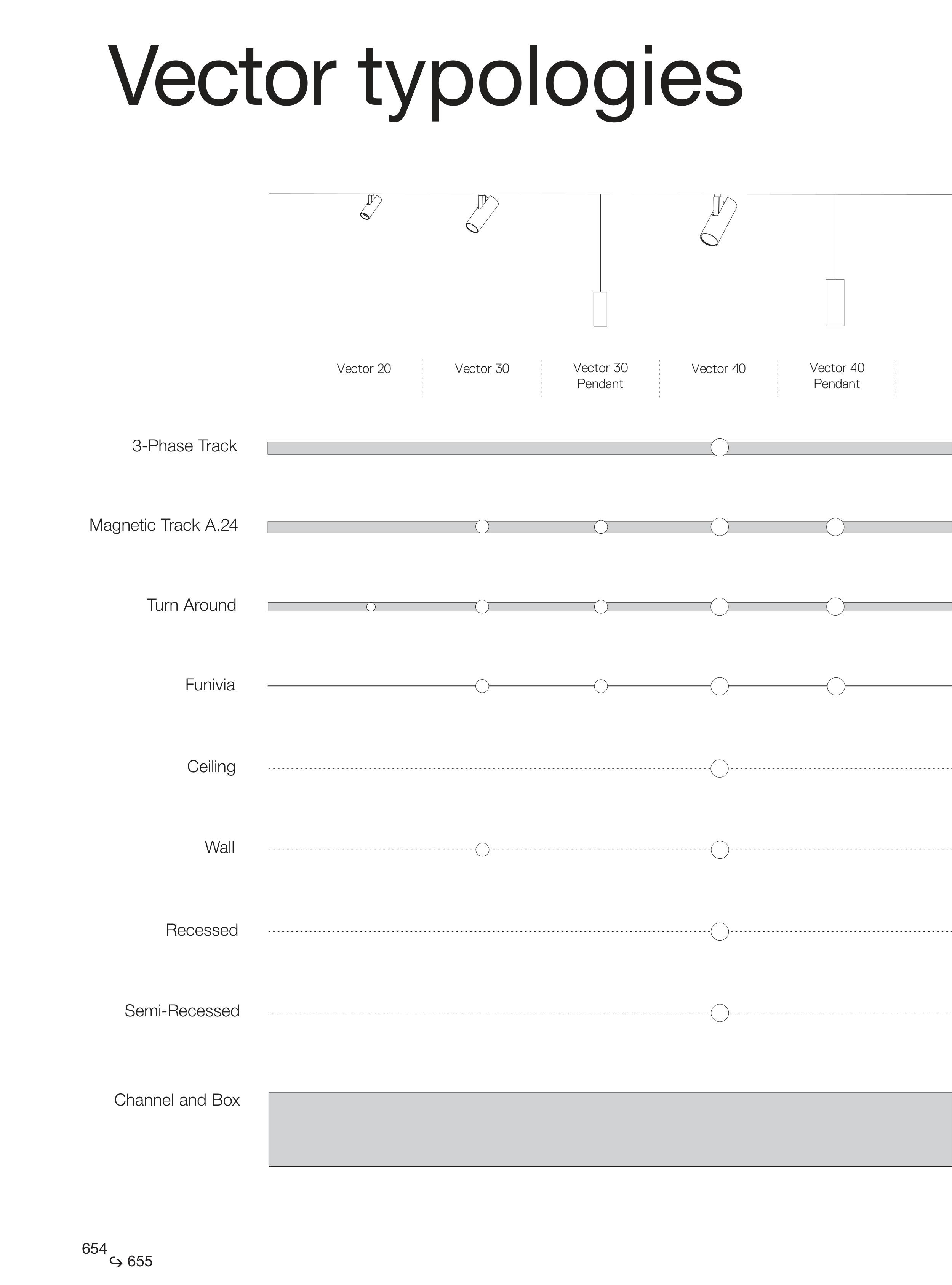Click the gray Channel and Box panel
The width and height of the screenshot is (952, 1285).
pos(610,1130)
